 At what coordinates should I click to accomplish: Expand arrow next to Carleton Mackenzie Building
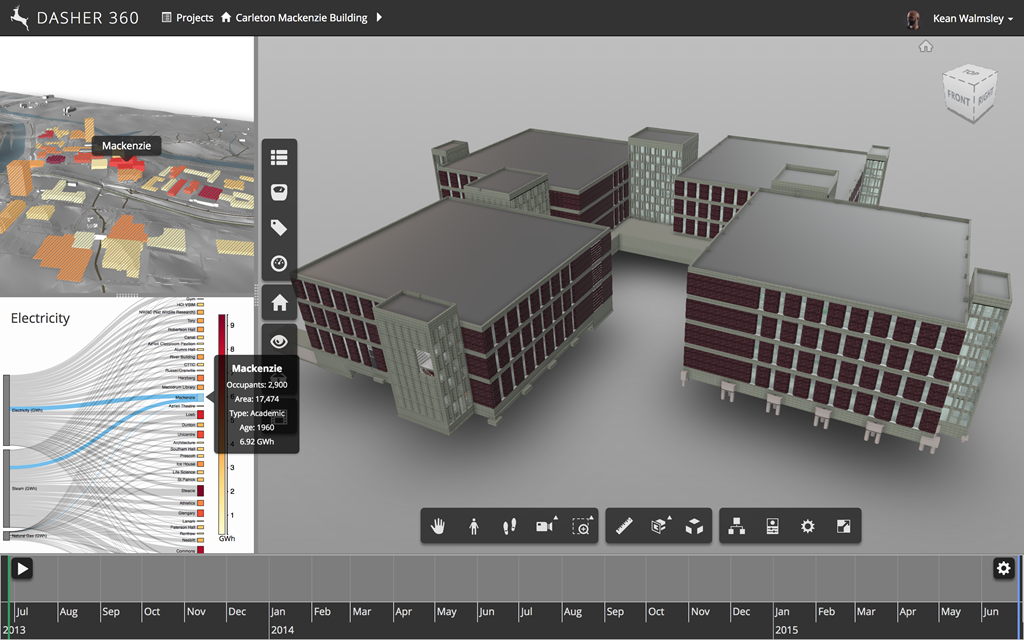(380, 18)
